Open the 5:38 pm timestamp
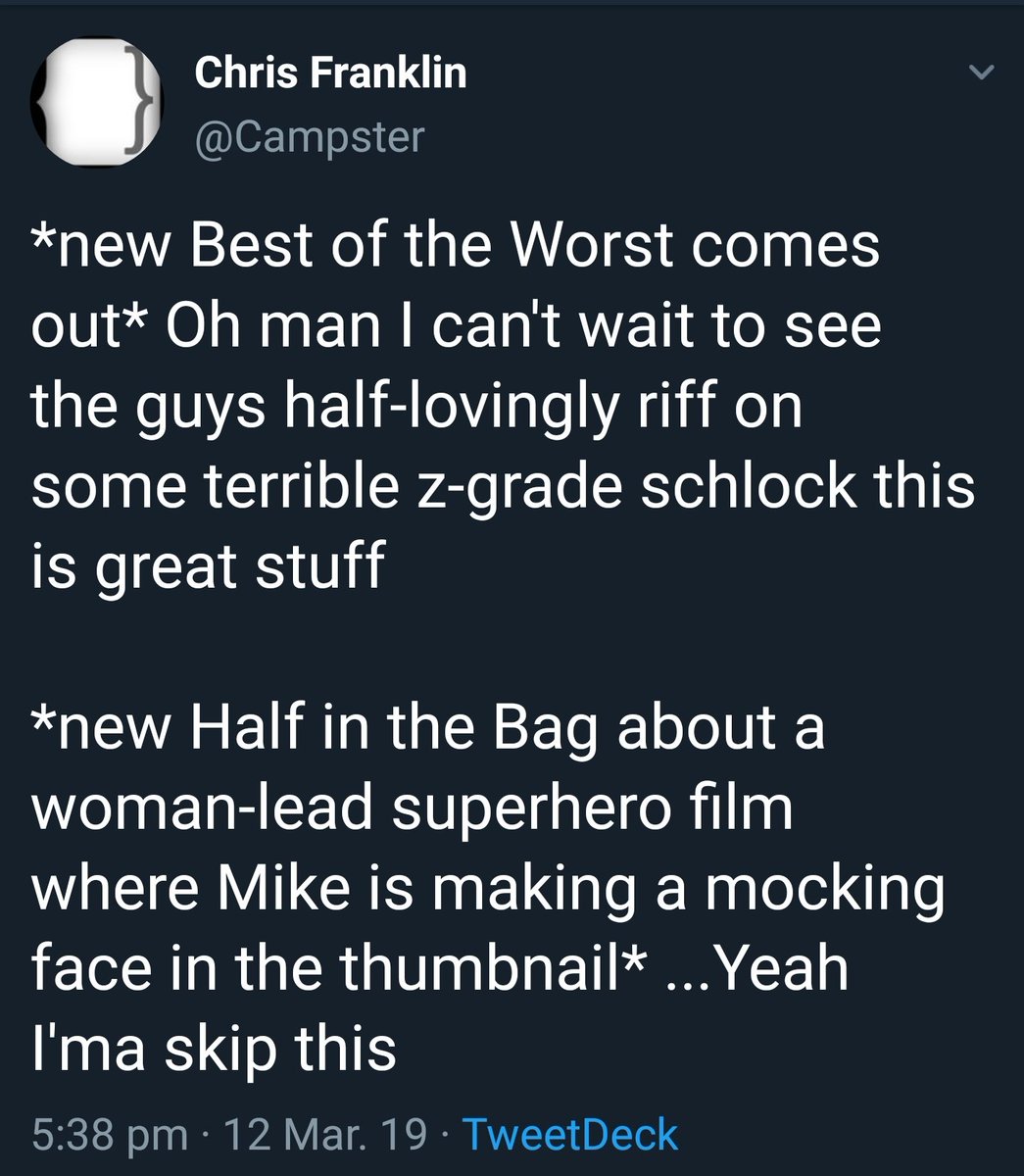Image resolution: width=1024 pixels, height=1176 pixels. (110, 1136)
